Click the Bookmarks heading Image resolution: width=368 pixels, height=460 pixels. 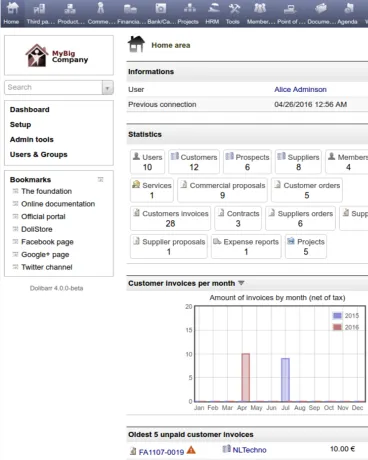point(30,180)
